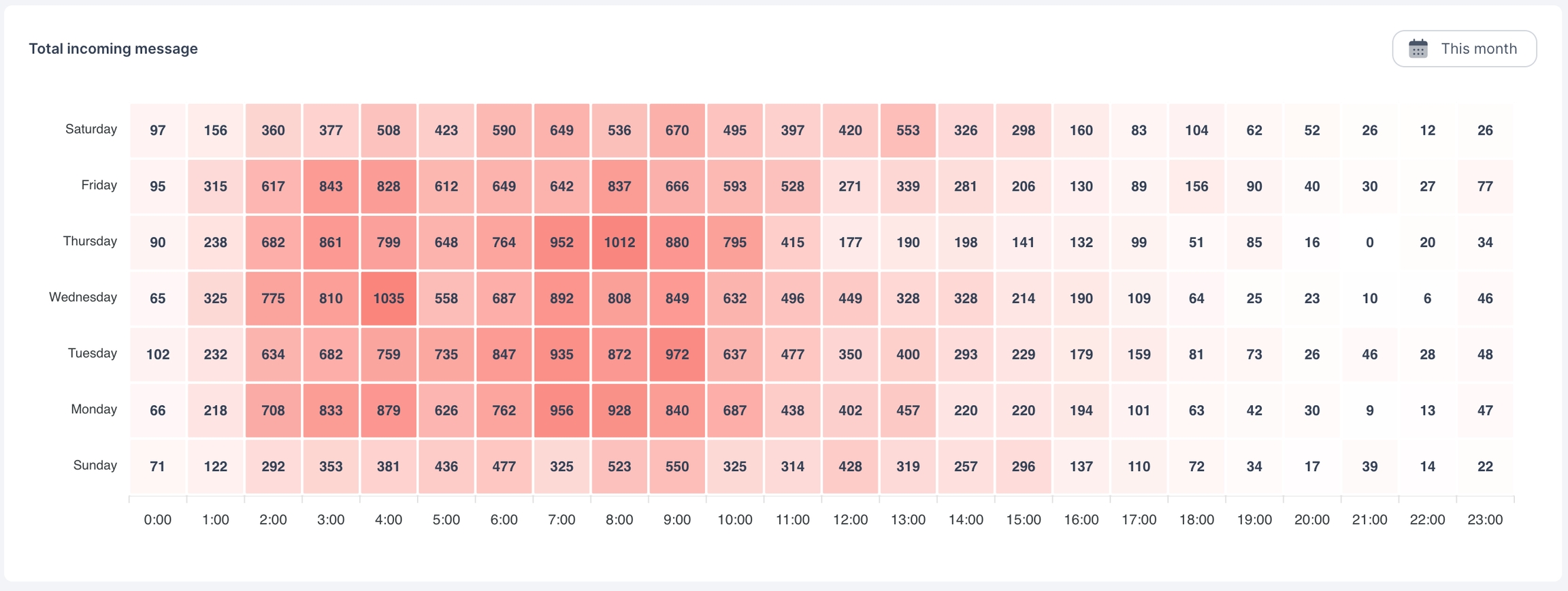Image resolution: width=1568 pixels, height=591 pixels.
Task: Select the Sunday 9:00 cell showing 550
Action: 677,466
